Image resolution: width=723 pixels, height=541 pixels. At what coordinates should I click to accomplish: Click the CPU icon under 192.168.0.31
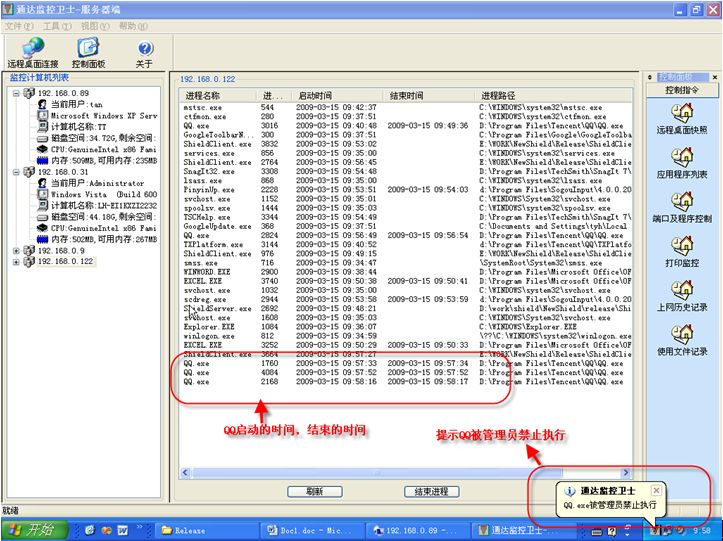[x=42, y=228]
